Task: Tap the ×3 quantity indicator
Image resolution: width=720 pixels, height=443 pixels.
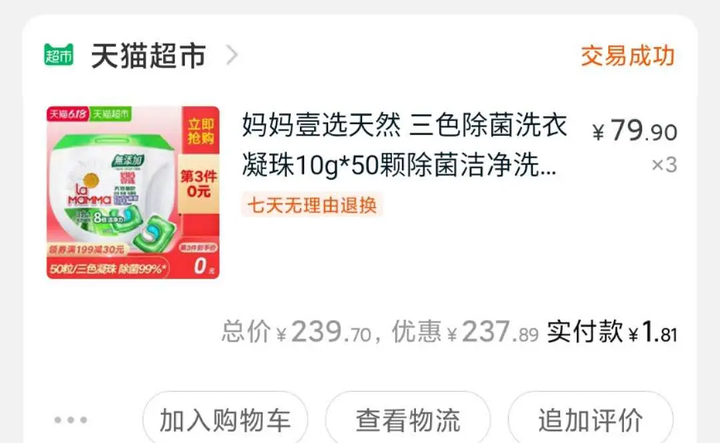Action: pyautogui.click(x=664, y=164)
